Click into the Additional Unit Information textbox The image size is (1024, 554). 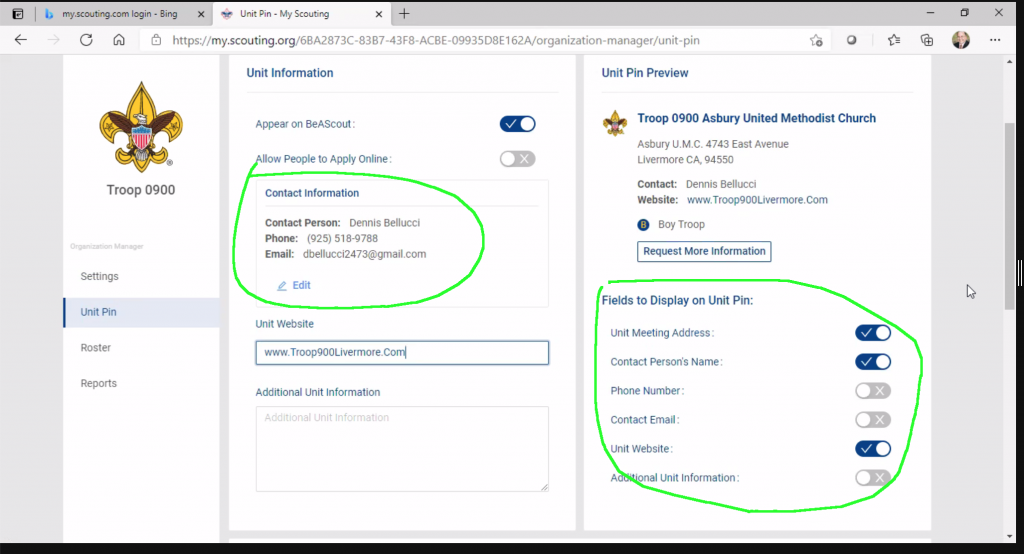point(402,448)
